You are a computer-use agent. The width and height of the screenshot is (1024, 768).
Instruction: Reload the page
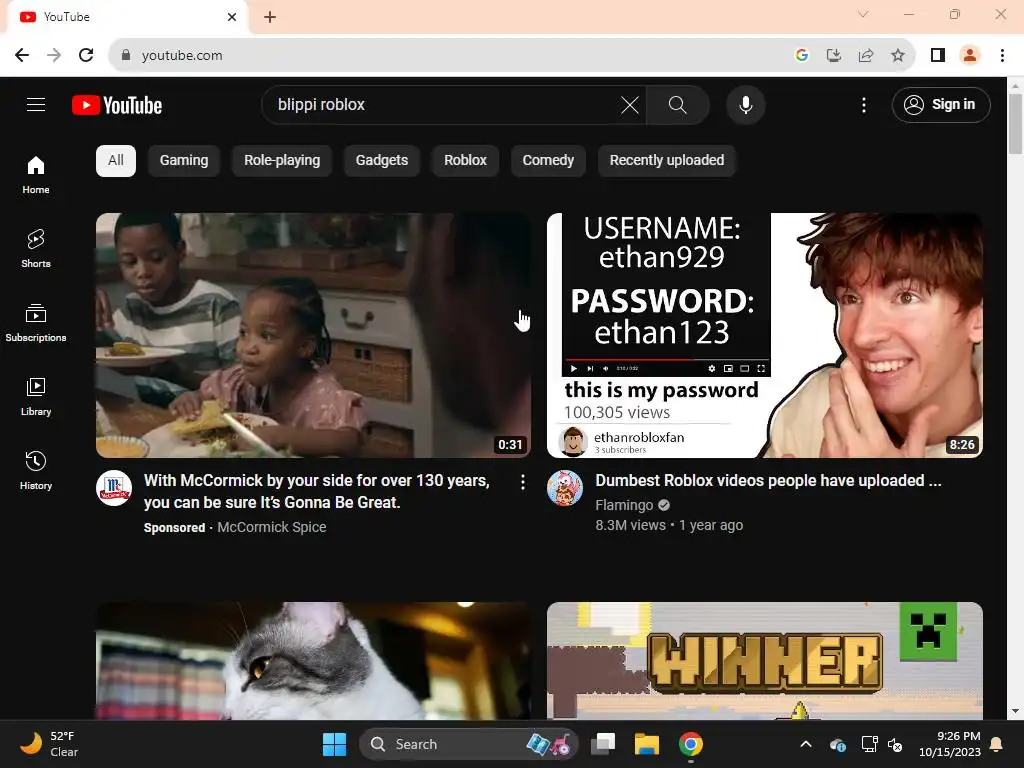coord(86,55)
